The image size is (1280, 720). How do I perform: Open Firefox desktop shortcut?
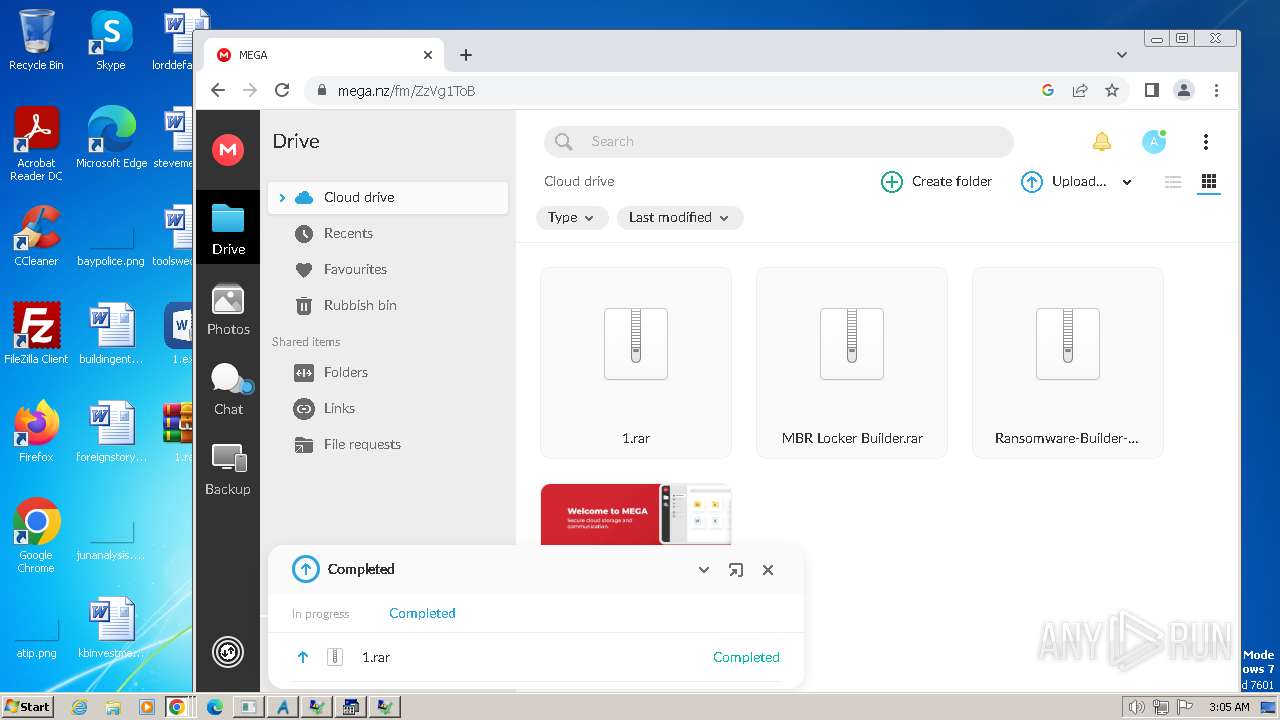[x=36, y=432]
